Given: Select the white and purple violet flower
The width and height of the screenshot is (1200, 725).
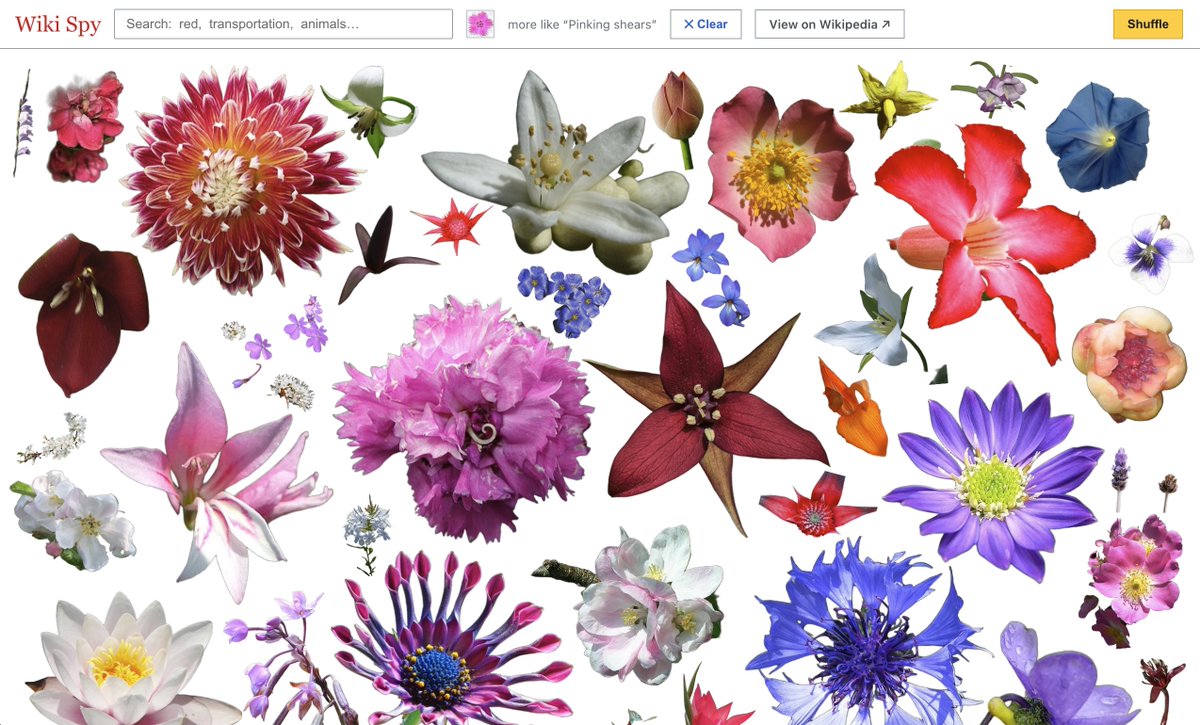Looking at the screenshot, I should click(1150, 252).
